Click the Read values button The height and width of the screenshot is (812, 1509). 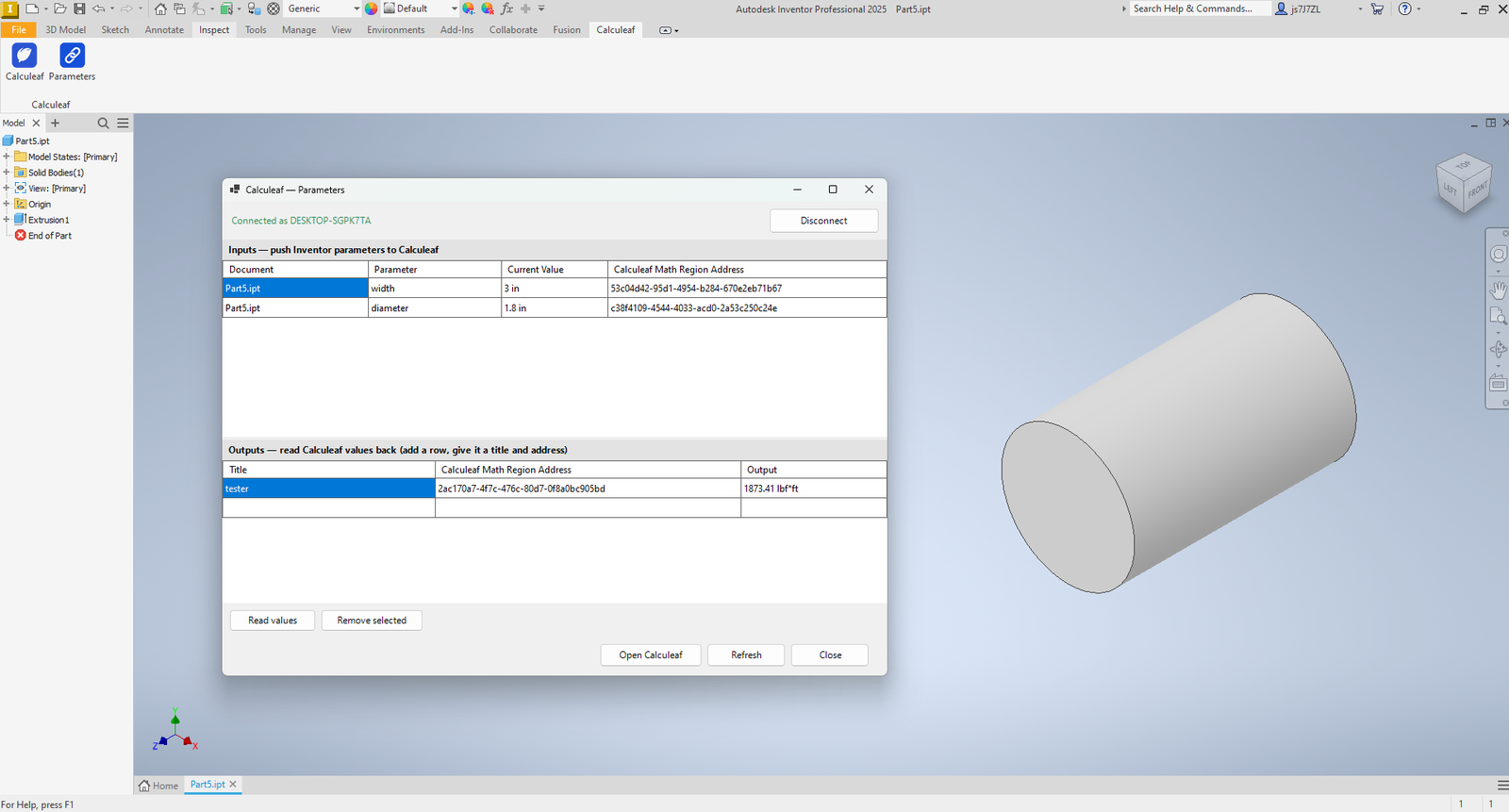tap(273, 621)
